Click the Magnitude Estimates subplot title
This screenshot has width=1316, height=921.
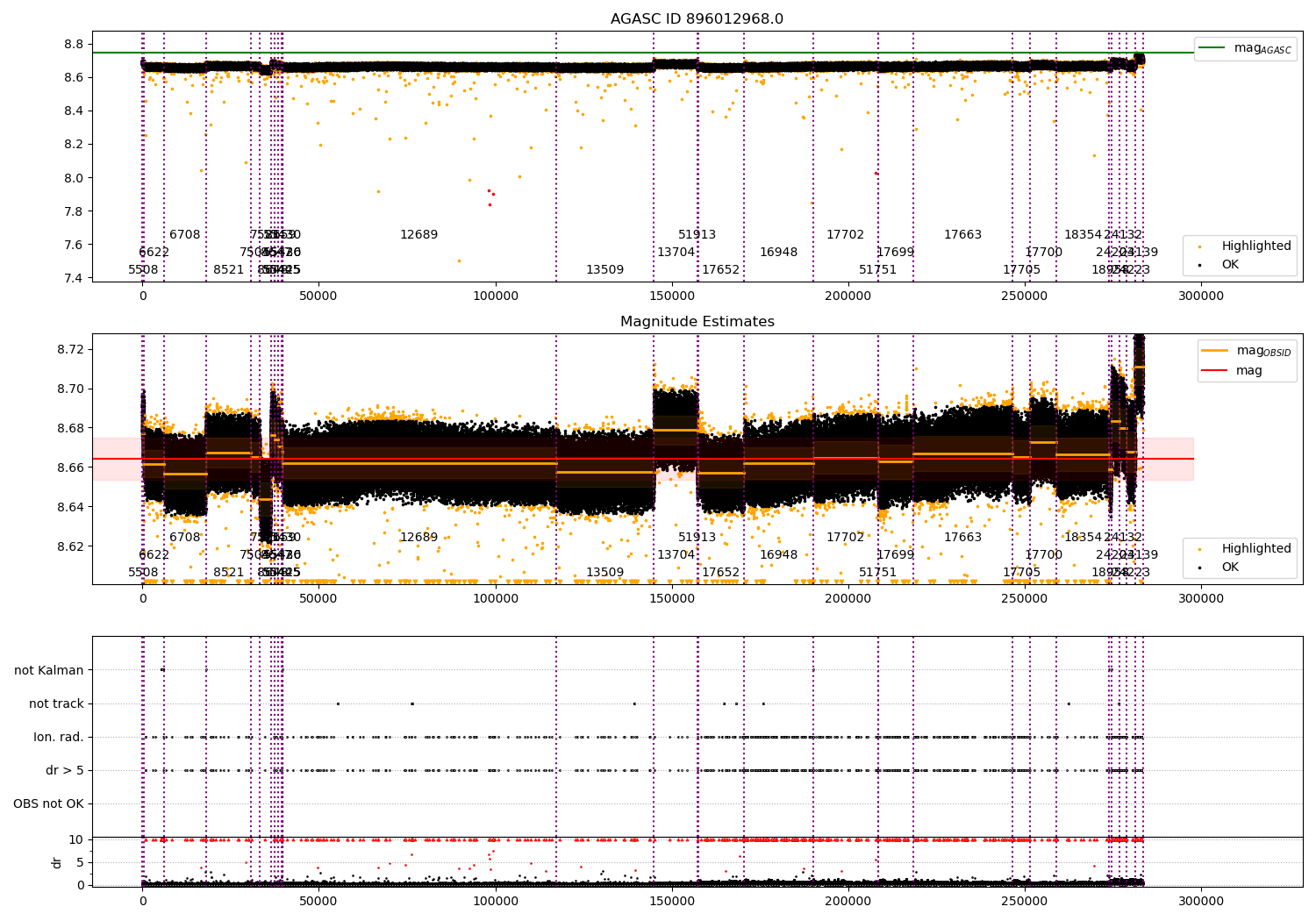(x=697, y=322)
